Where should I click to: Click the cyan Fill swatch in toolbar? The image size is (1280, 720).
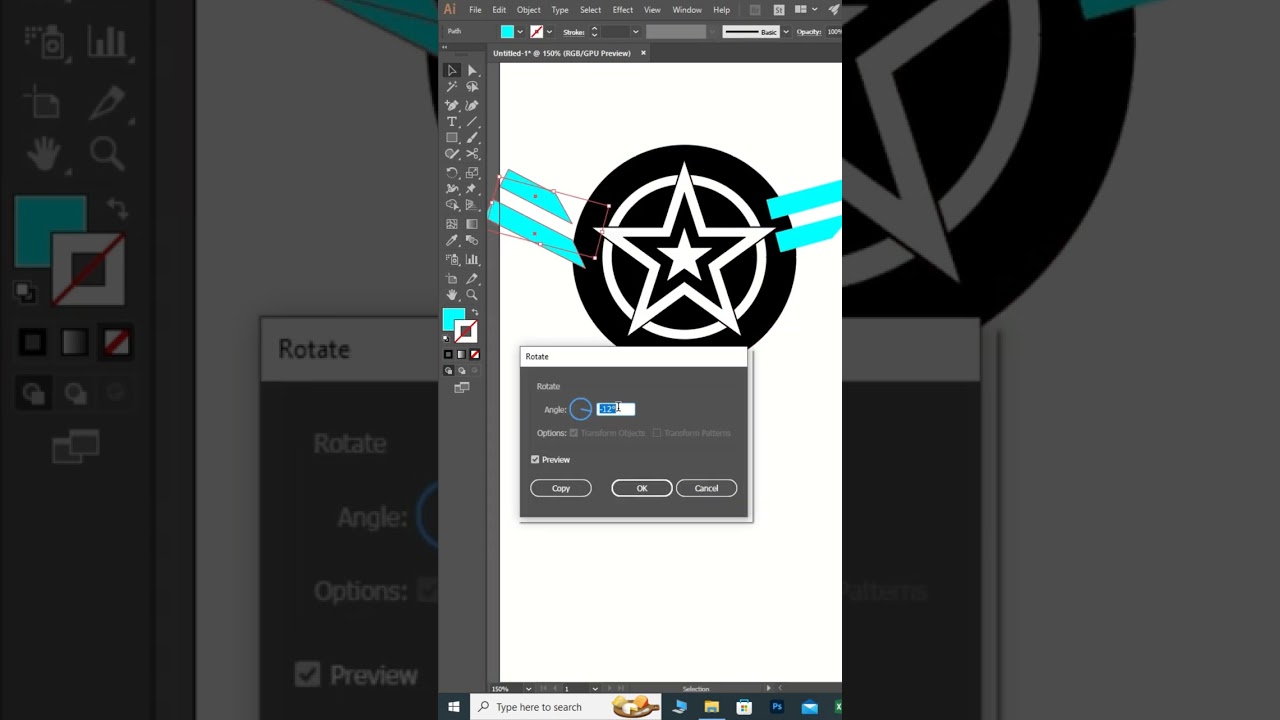click(x=453, y=318)
